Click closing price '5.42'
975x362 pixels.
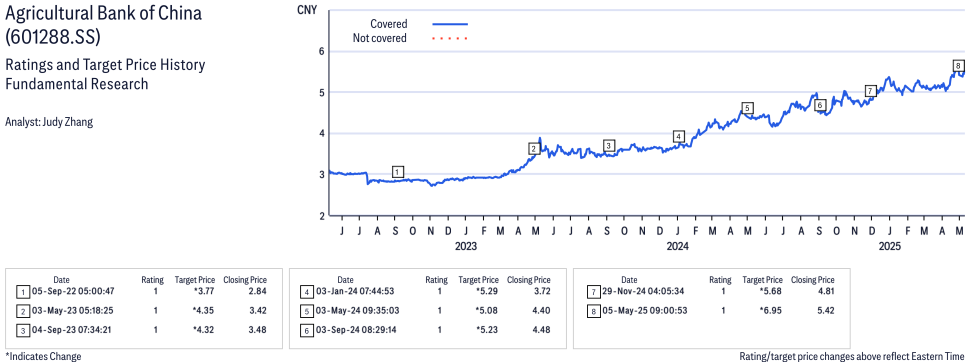click(825, 310)
